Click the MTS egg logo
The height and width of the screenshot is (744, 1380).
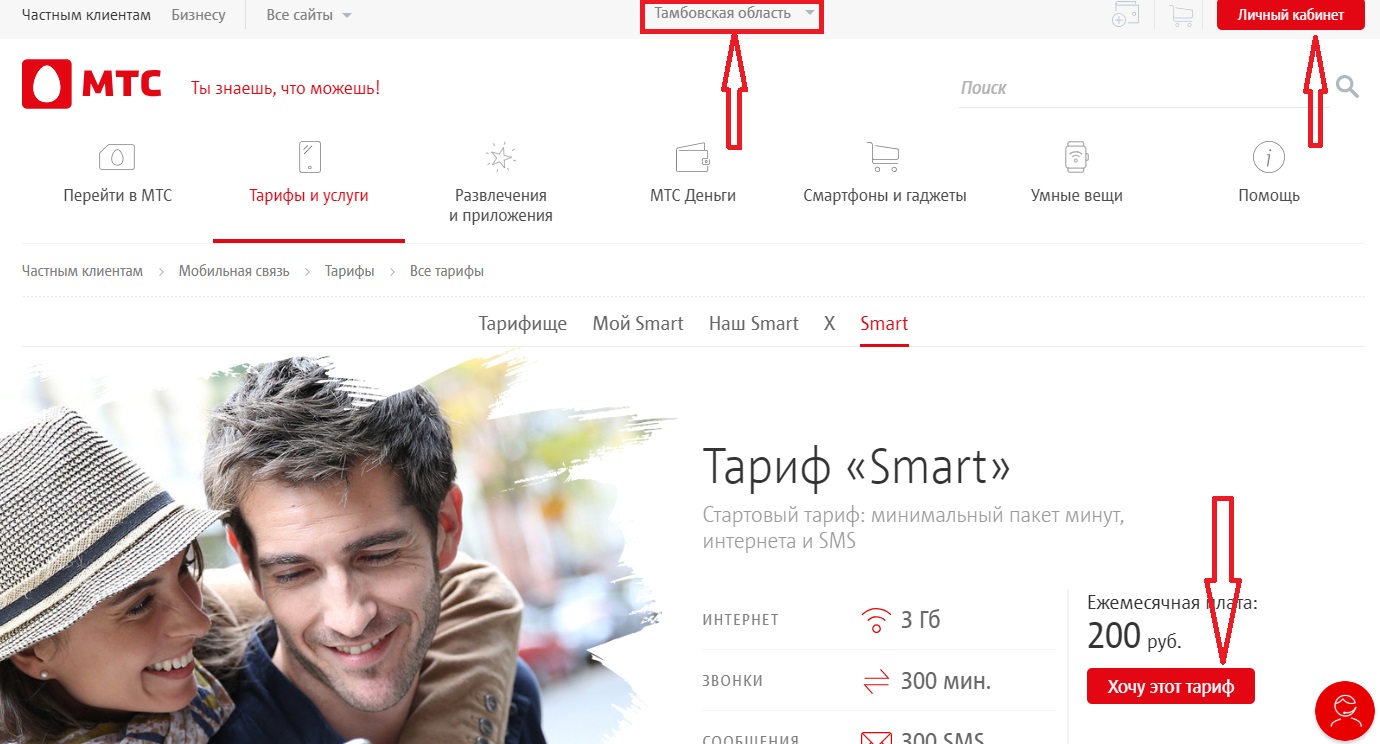(47, 84)
